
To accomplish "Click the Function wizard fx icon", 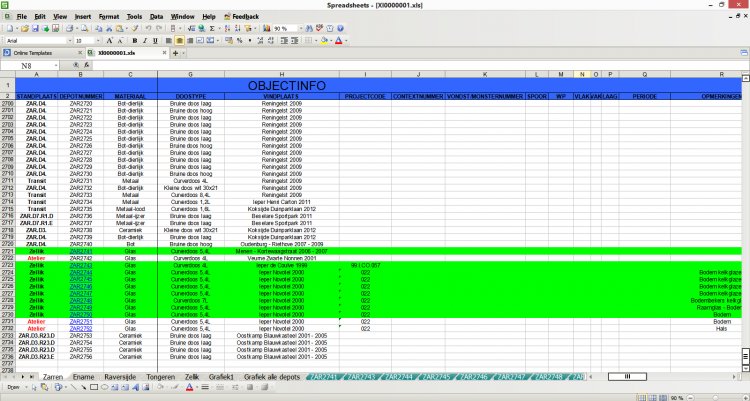I will [87, 65].
